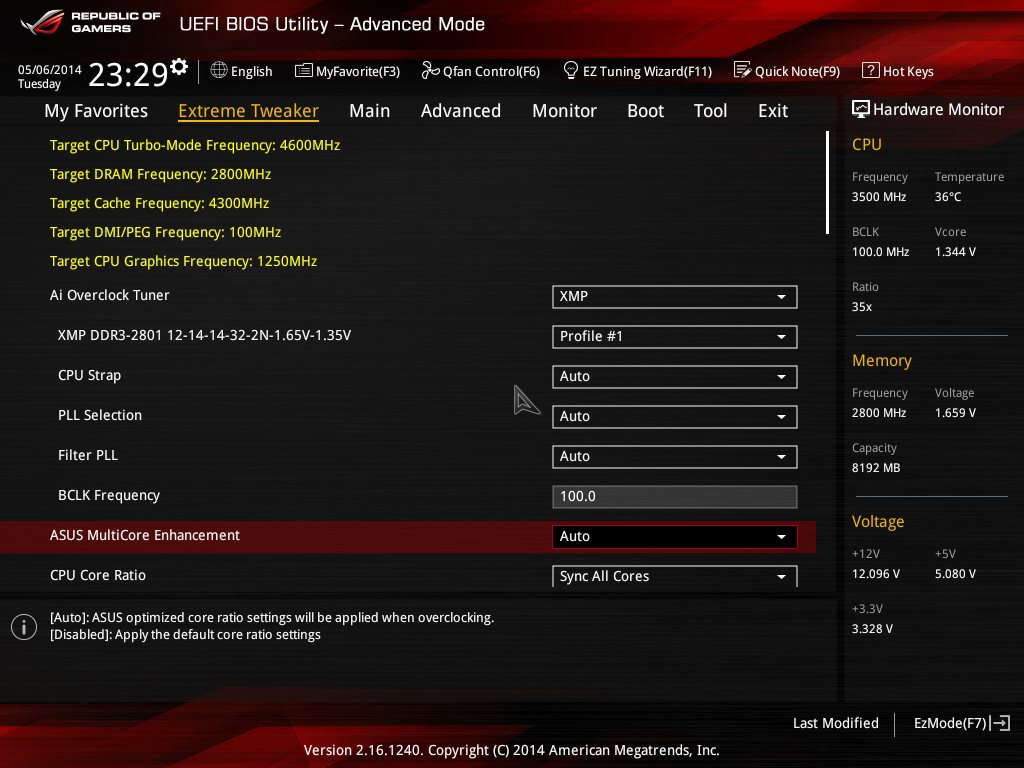Click the EzMode exit arrow icon
Image resolution: width=1024 pixels, height=768 pixels.
coord(1001,723)
